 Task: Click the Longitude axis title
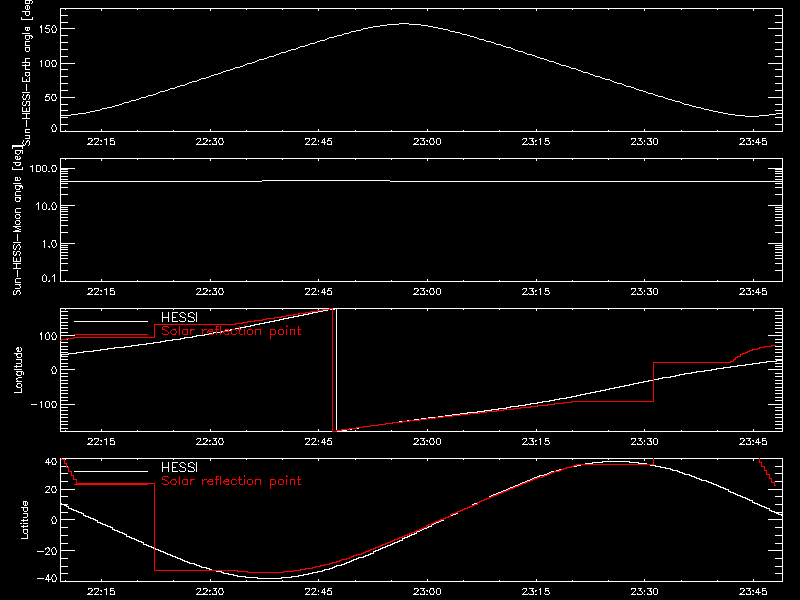18,370
